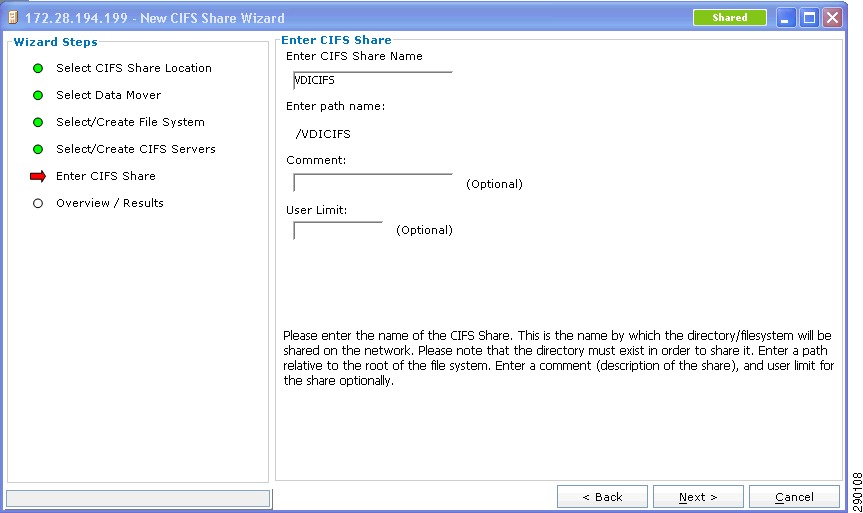Screen dimensions: 863x513
Task: Select the Enter CIFS Share wizard step
Action: (106, 176)
